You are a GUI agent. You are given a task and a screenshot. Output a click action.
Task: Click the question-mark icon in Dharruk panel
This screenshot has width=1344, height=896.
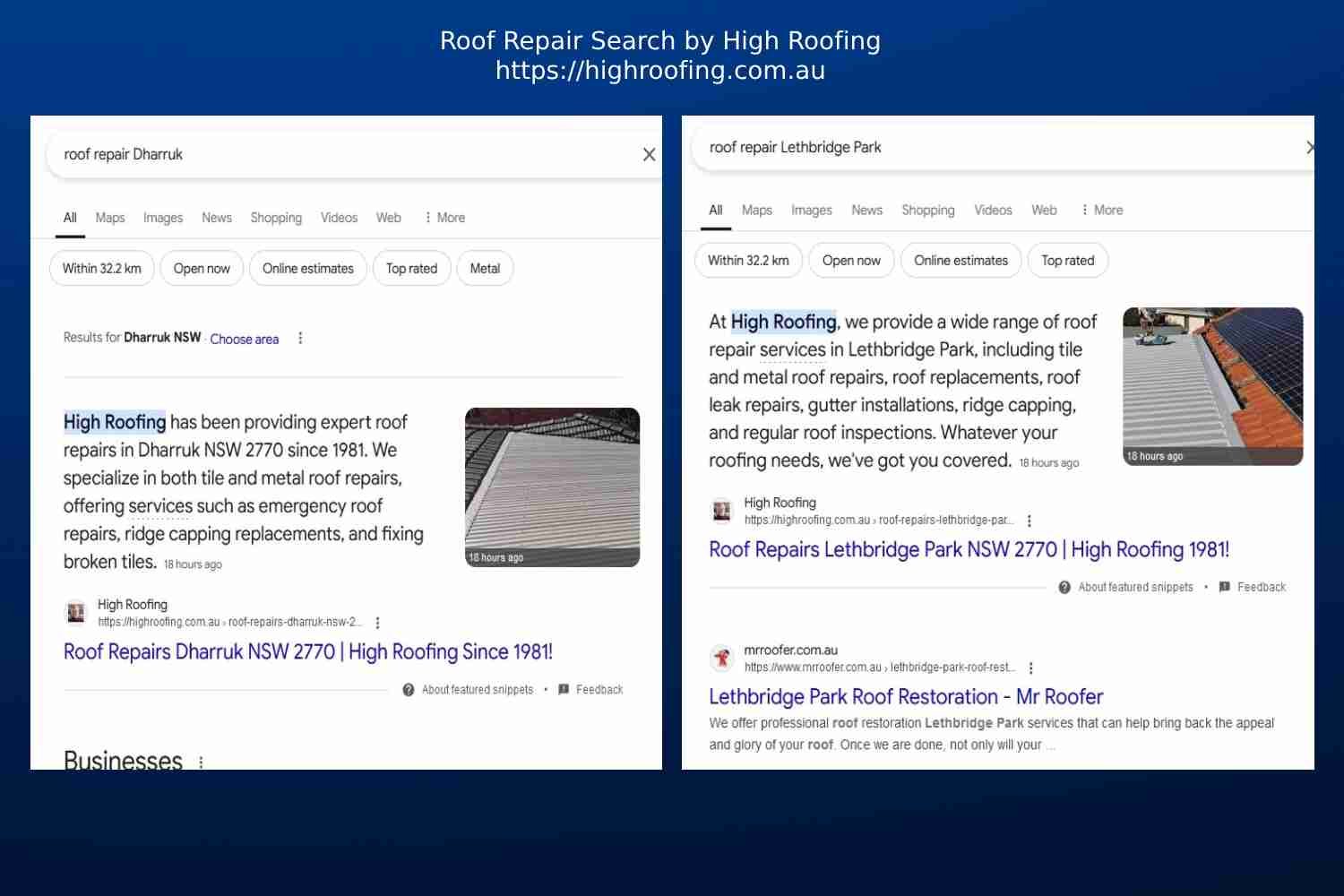[x=409, y=690]
